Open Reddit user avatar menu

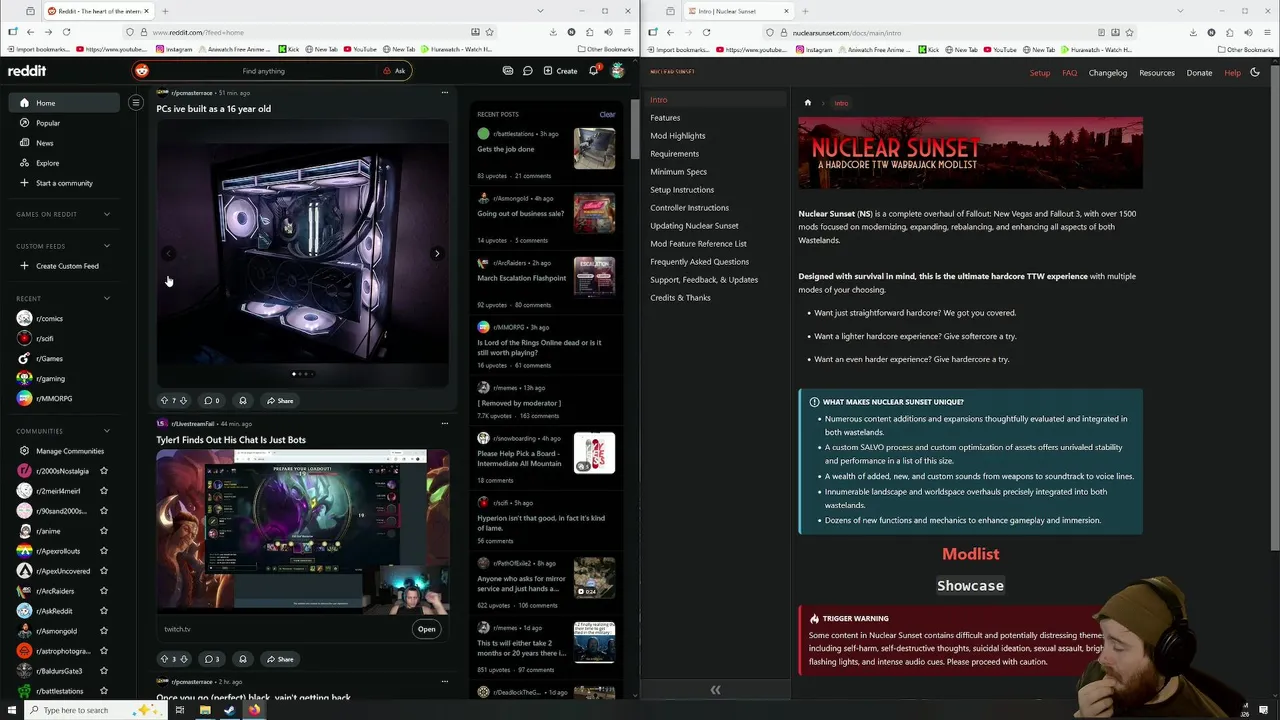617,71
